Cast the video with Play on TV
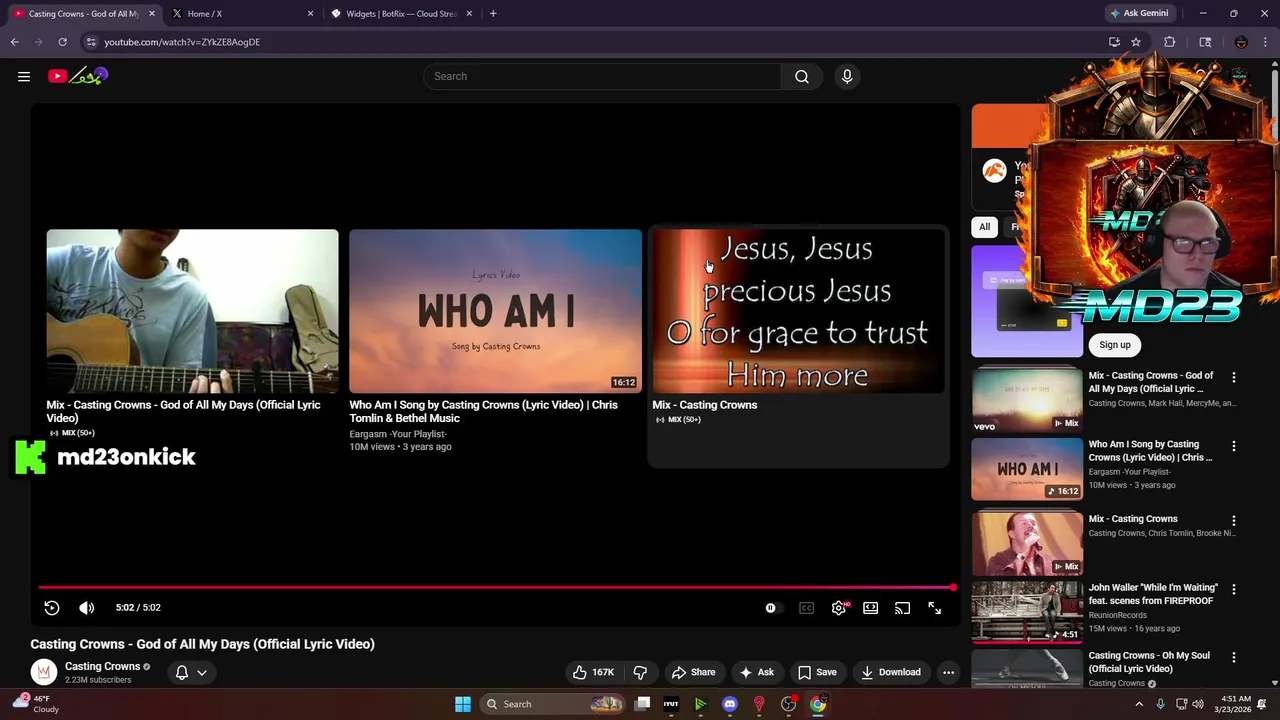The height and width of the screenshot is (720, 1280). [903, 608]
